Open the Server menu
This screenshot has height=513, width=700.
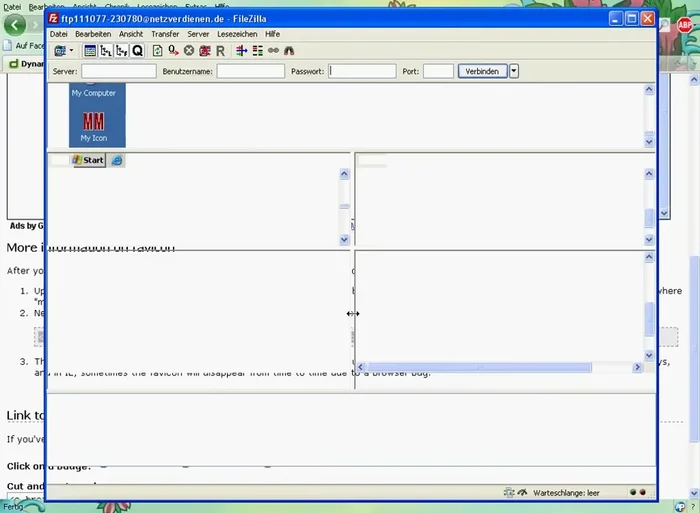coord(198,34)
